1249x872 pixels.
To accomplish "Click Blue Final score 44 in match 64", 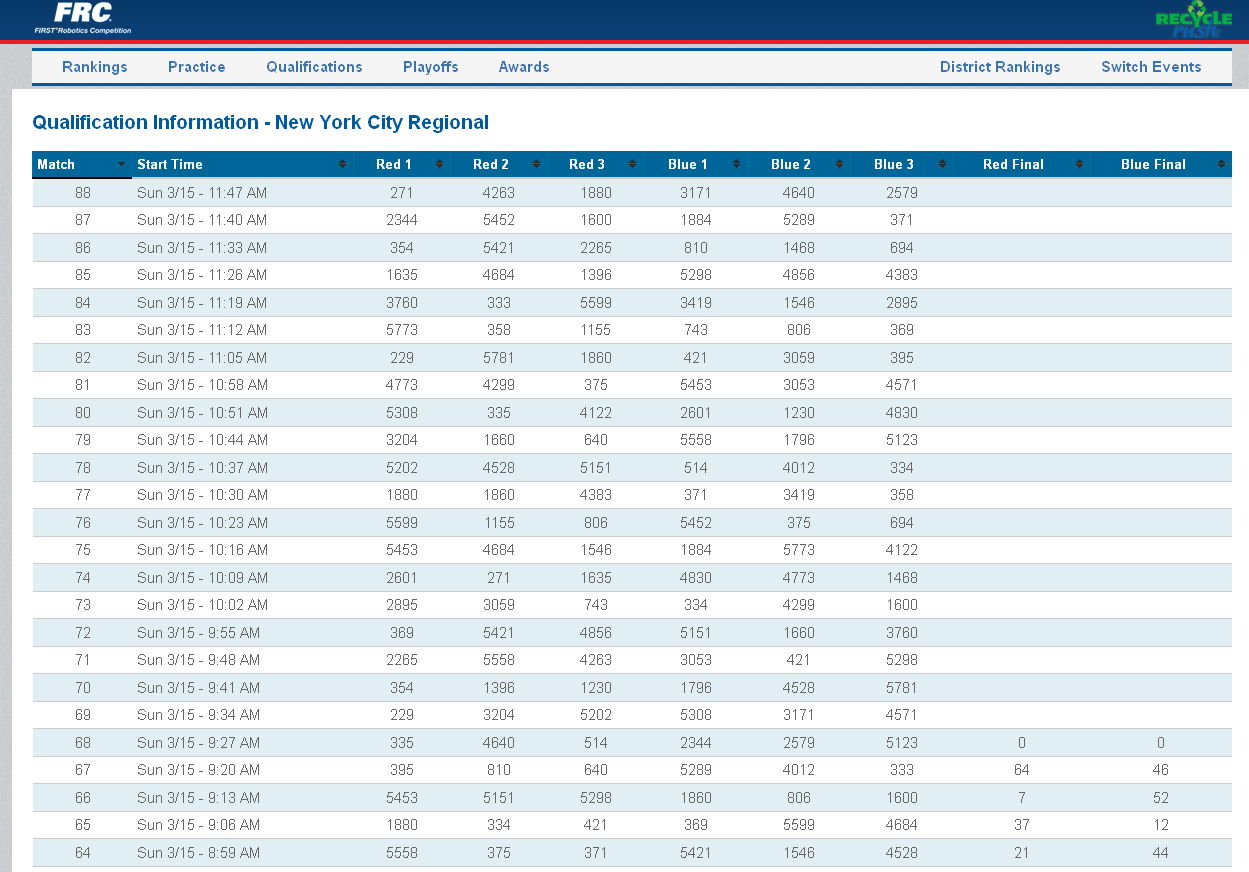I will point(1160,853).
